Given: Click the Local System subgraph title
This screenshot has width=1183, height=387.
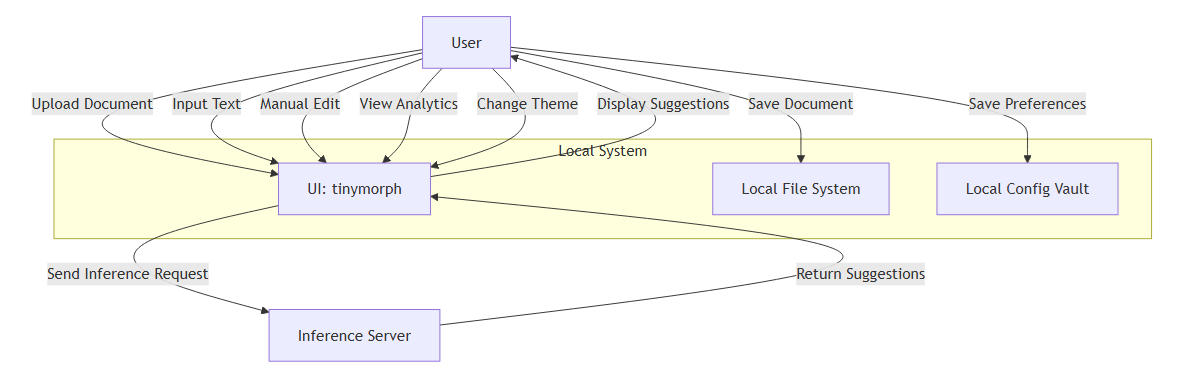Looking at the screenshot, I should [x=603, y=151].
